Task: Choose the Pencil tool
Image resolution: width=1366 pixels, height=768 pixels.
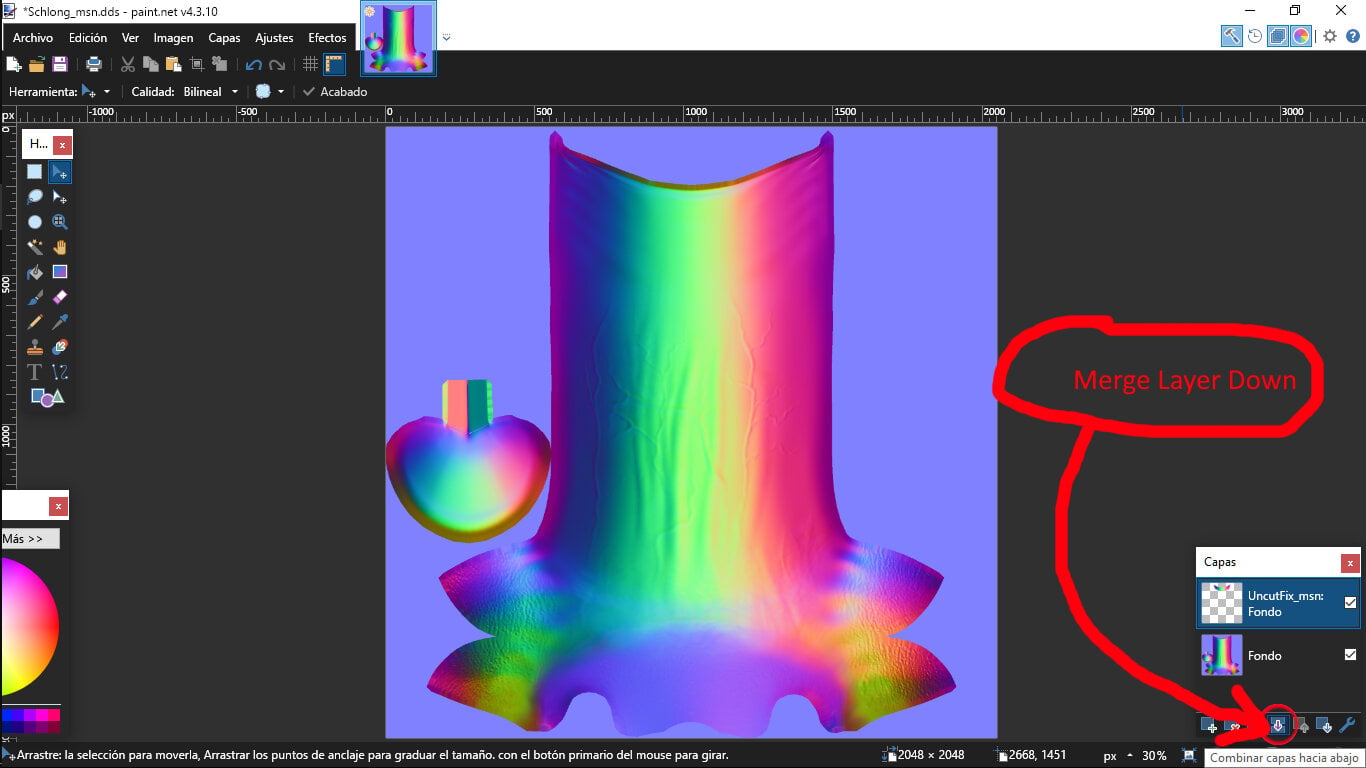Action: 35,322
